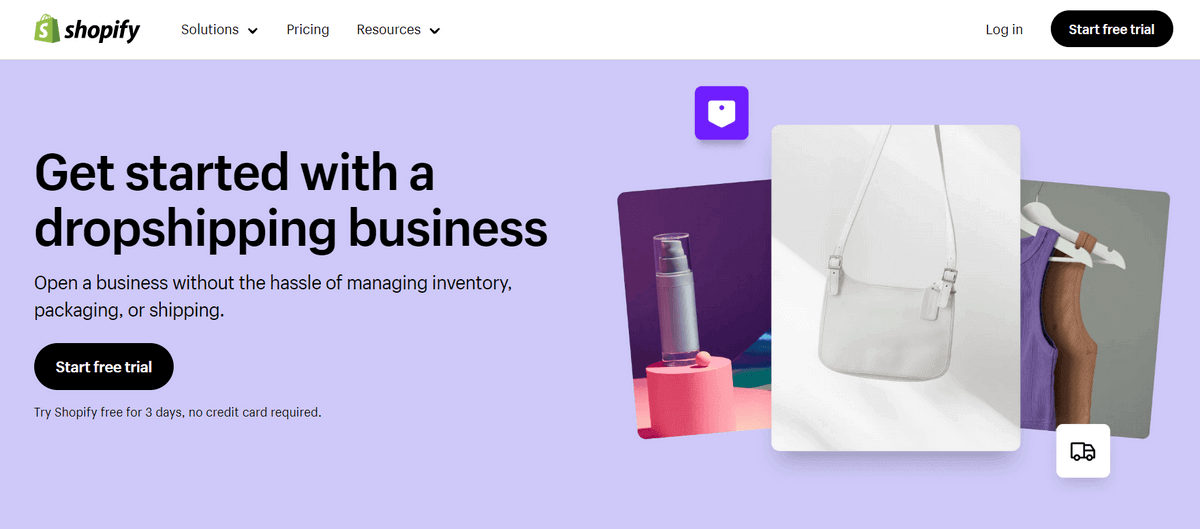Select the hanging tank tops image
This screenshot has width=1200, height=529.
point(1094,308)
